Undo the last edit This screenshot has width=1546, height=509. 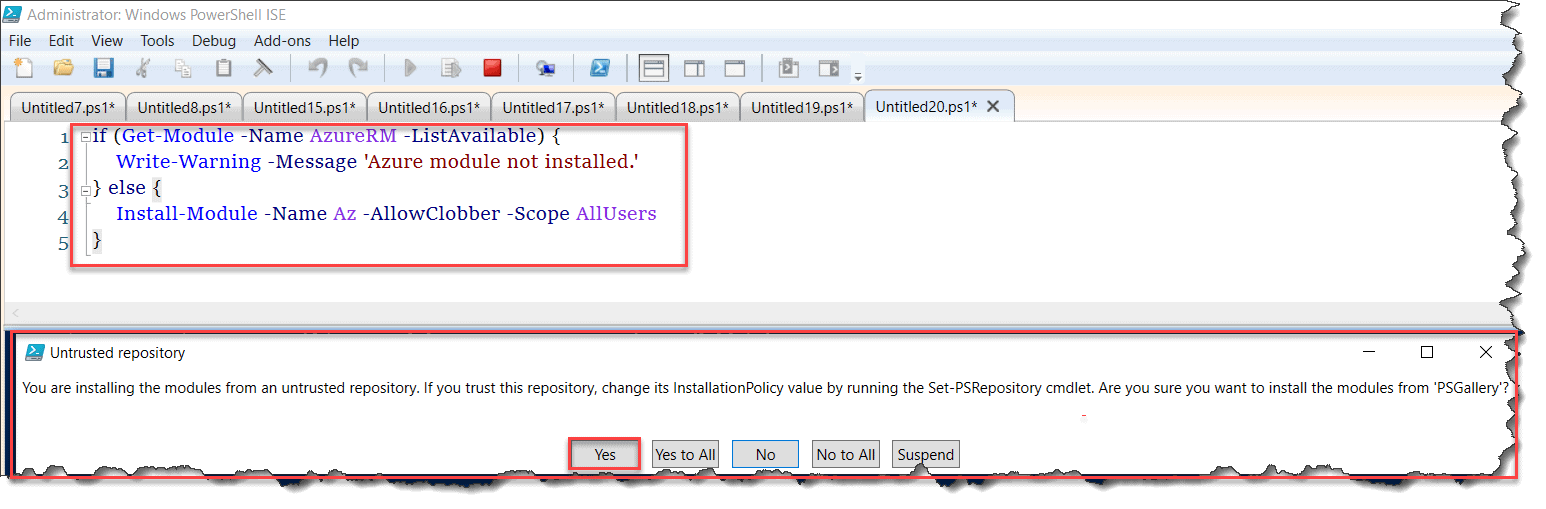pyautogui.click(x=318, y=68)
